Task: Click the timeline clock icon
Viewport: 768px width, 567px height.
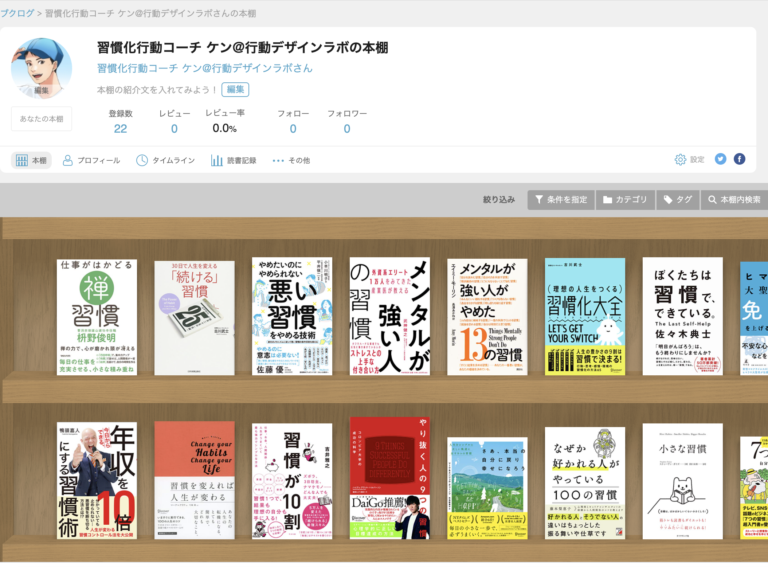Action: (142, 160)
